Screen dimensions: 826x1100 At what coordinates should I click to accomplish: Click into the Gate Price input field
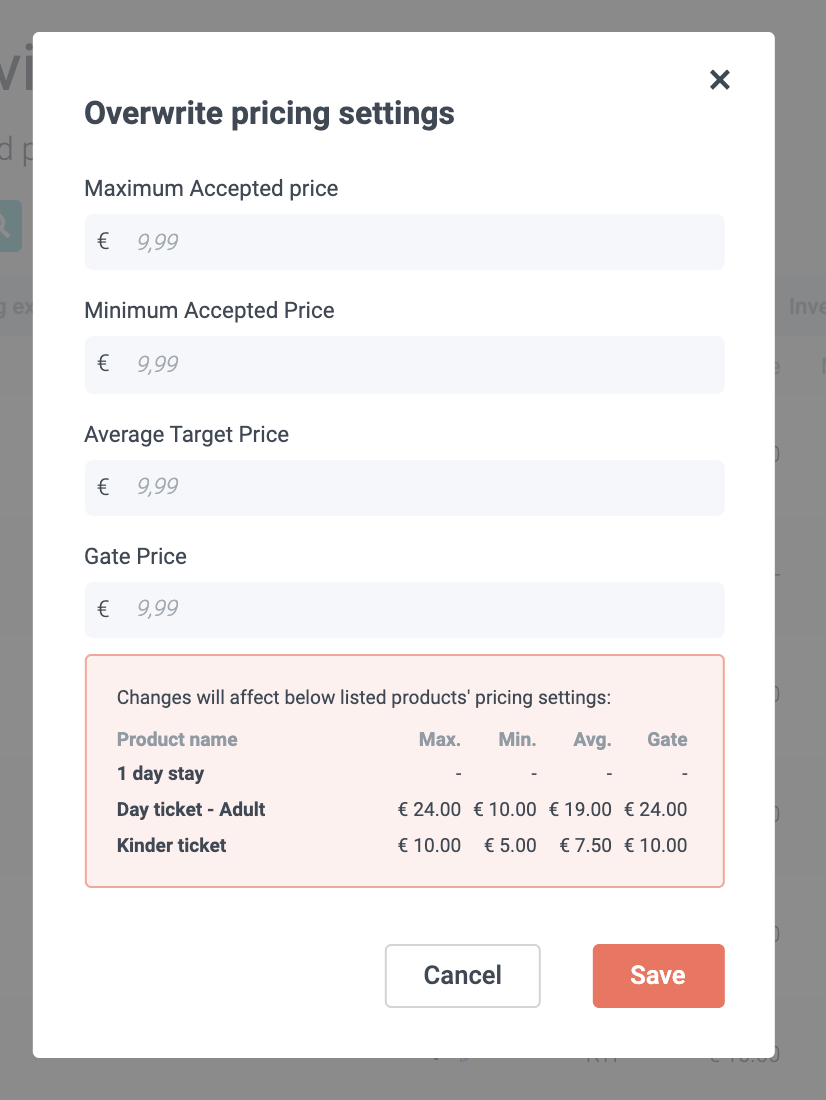(420, 610)
